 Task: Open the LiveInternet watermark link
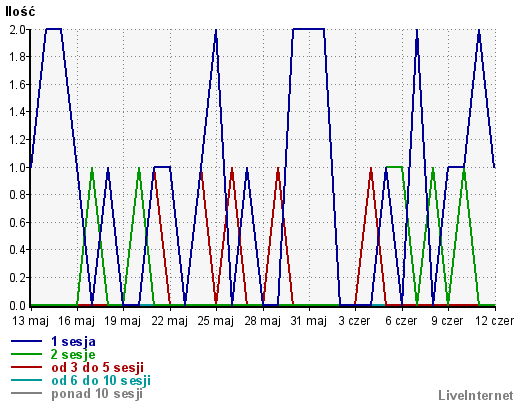476,395
